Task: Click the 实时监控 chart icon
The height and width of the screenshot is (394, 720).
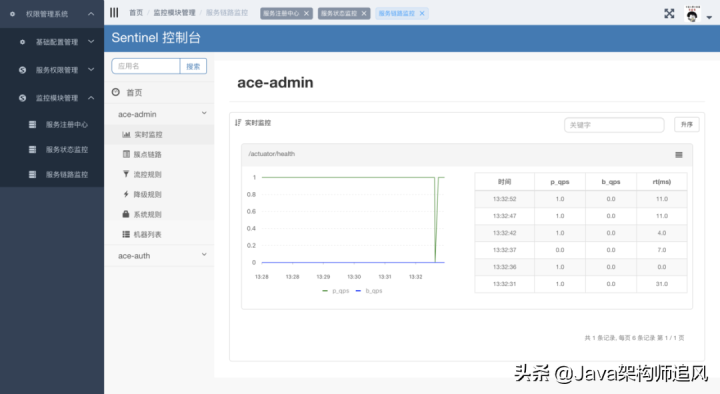Action: point(126,135)
